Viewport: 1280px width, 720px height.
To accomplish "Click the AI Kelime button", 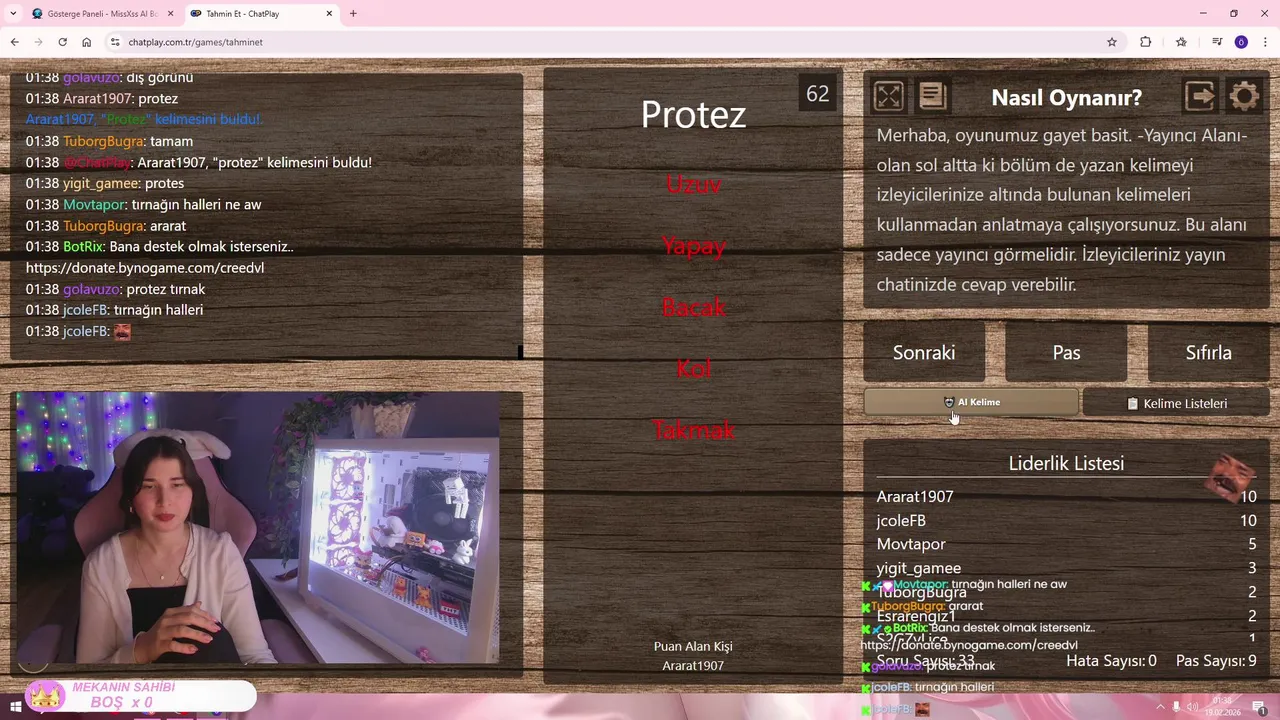I will pos(971,402).
